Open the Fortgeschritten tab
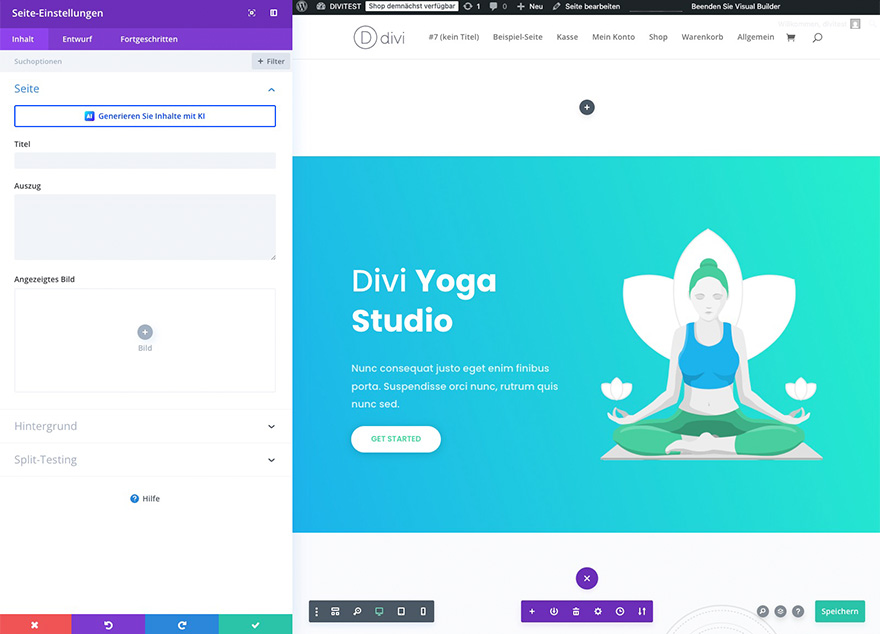Screen dimensions: 880x634 149,39
